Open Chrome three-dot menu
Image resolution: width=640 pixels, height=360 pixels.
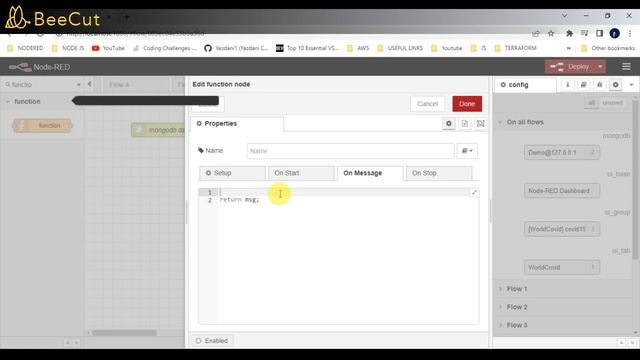630,33
